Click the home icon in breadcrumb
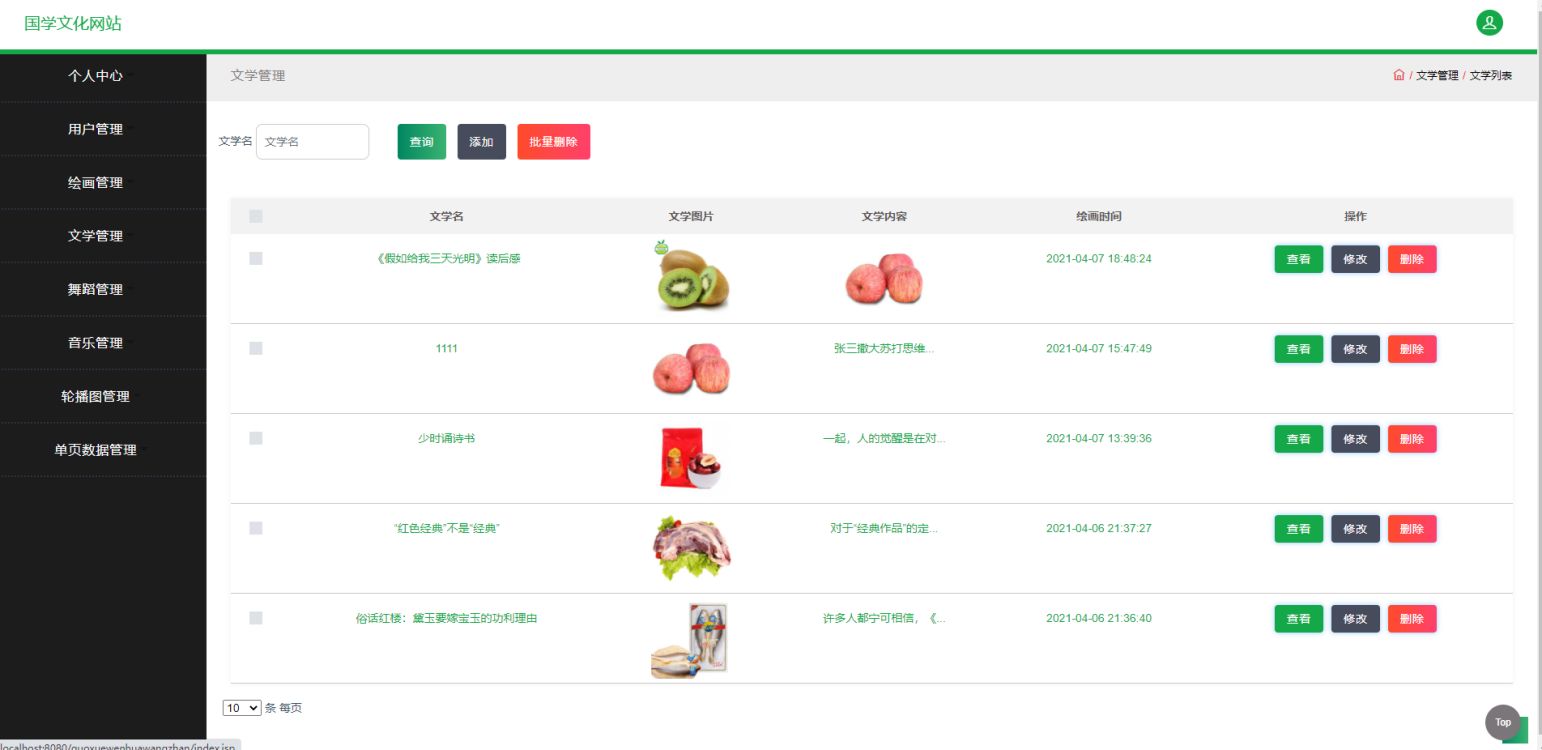 1398,75
